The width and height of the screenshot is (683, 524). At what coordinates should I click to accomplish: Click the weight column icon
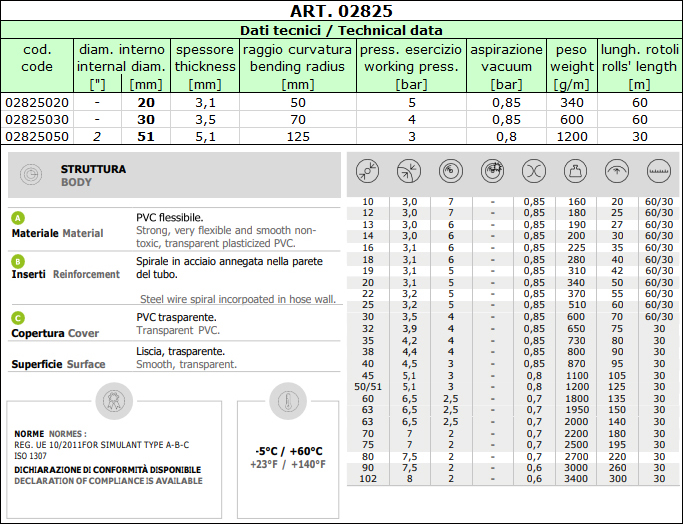pyautogui.click(x=576, y=171)
